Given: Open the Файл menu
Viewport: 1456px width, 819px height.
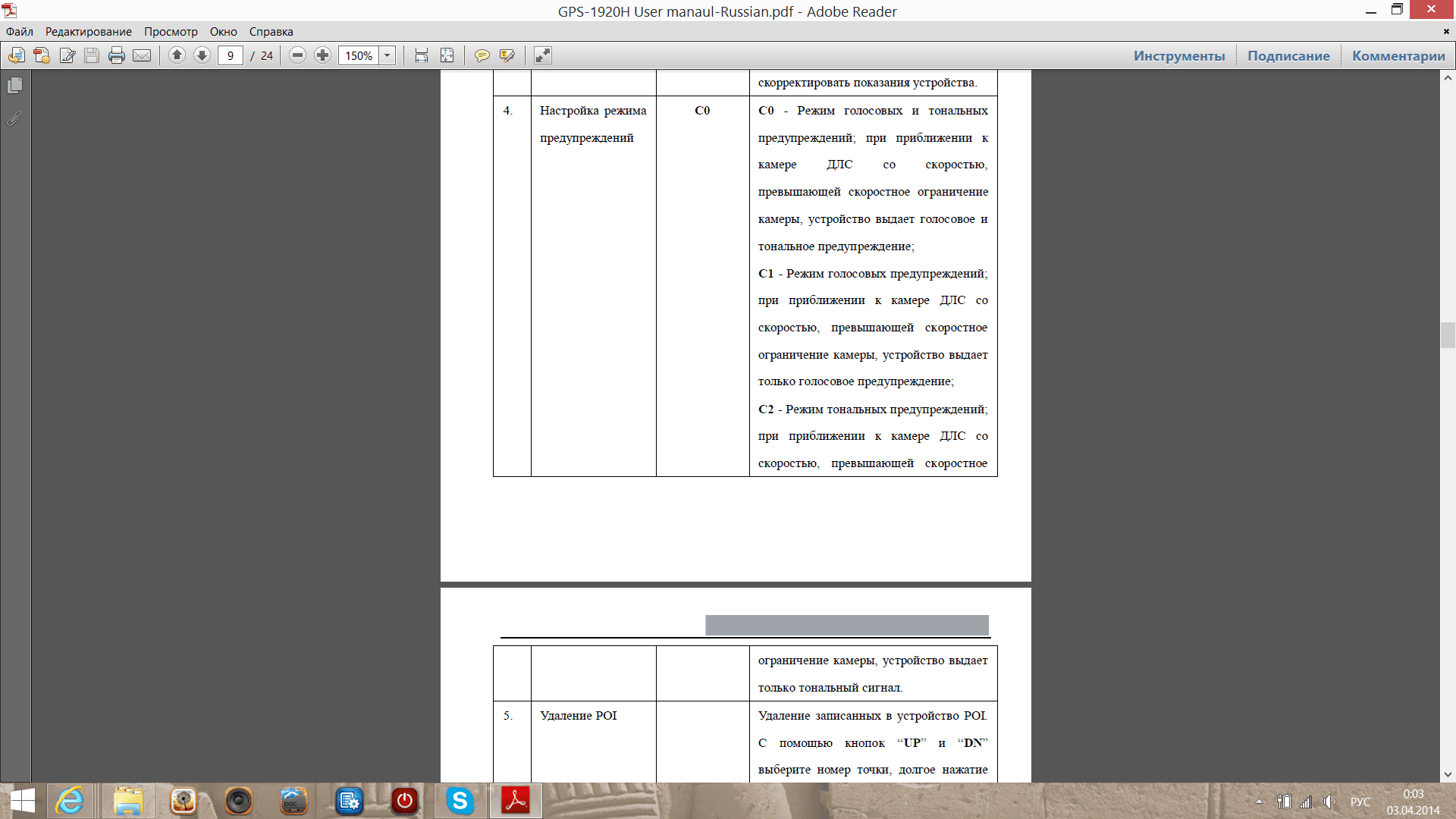Looking at the screenshot, I should pyautogui.click(x=20, y=32).
